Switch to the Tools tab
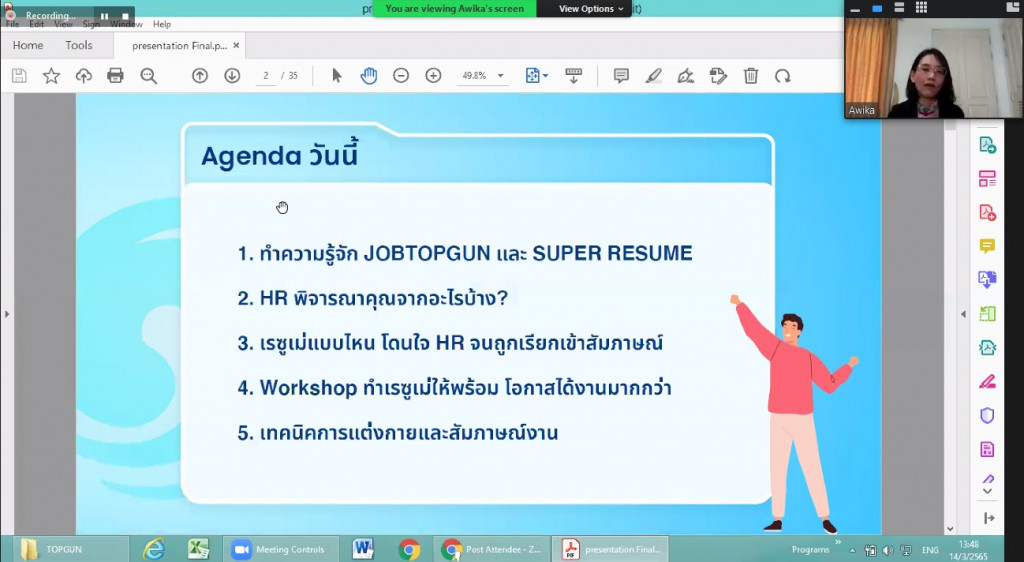Screen dimensions: 1024x562 pos(79,45)
